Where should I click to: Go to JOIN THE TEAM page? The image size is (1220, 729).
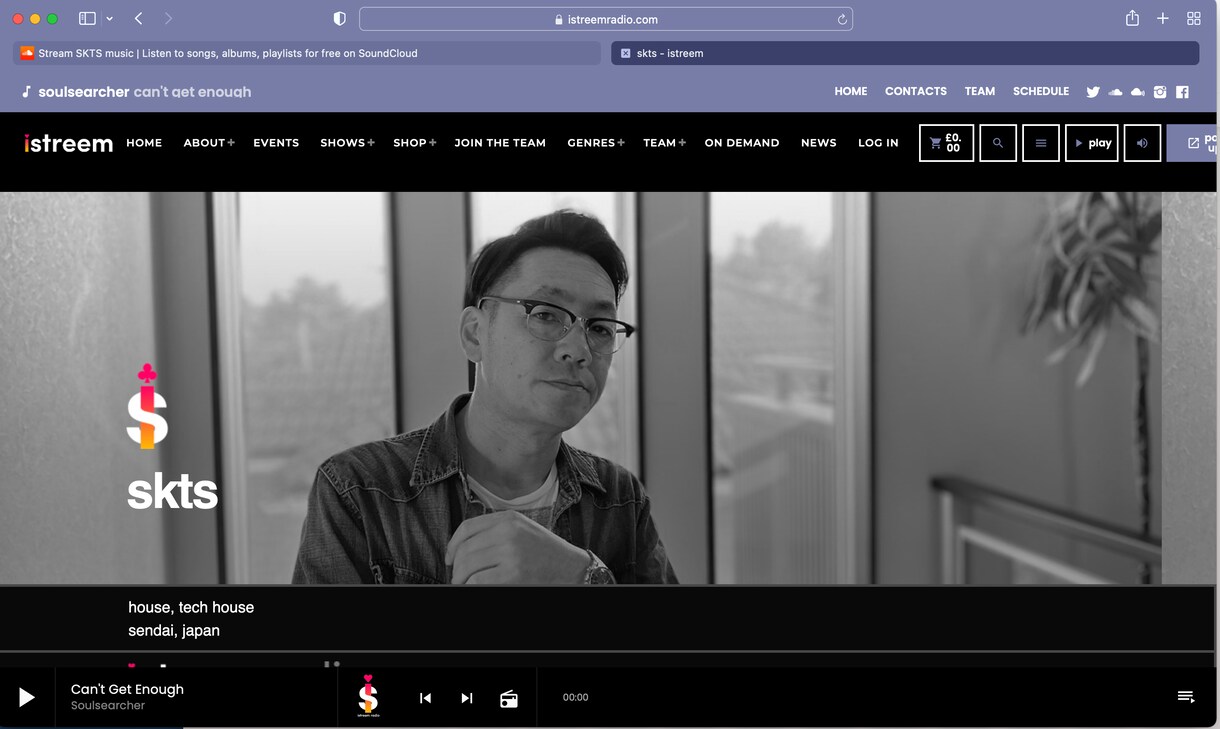pos(500,143)
